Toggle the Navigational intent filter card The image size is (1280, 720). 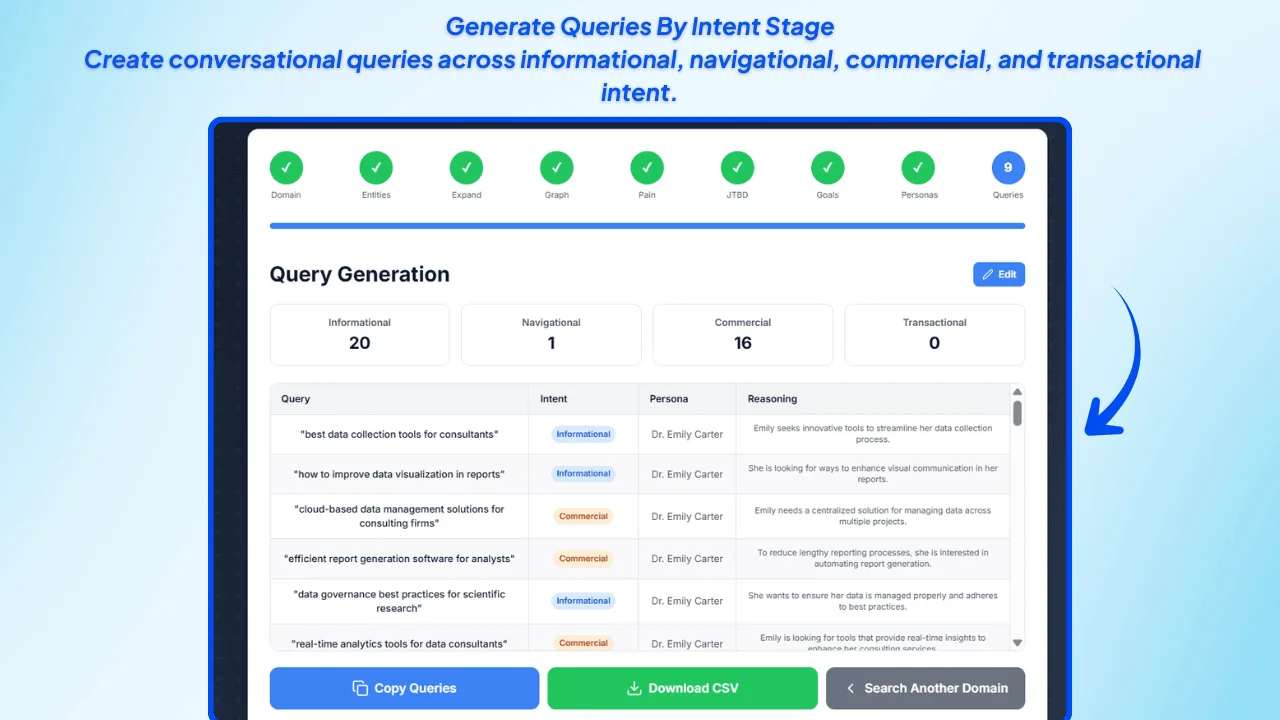click(551, 334)
